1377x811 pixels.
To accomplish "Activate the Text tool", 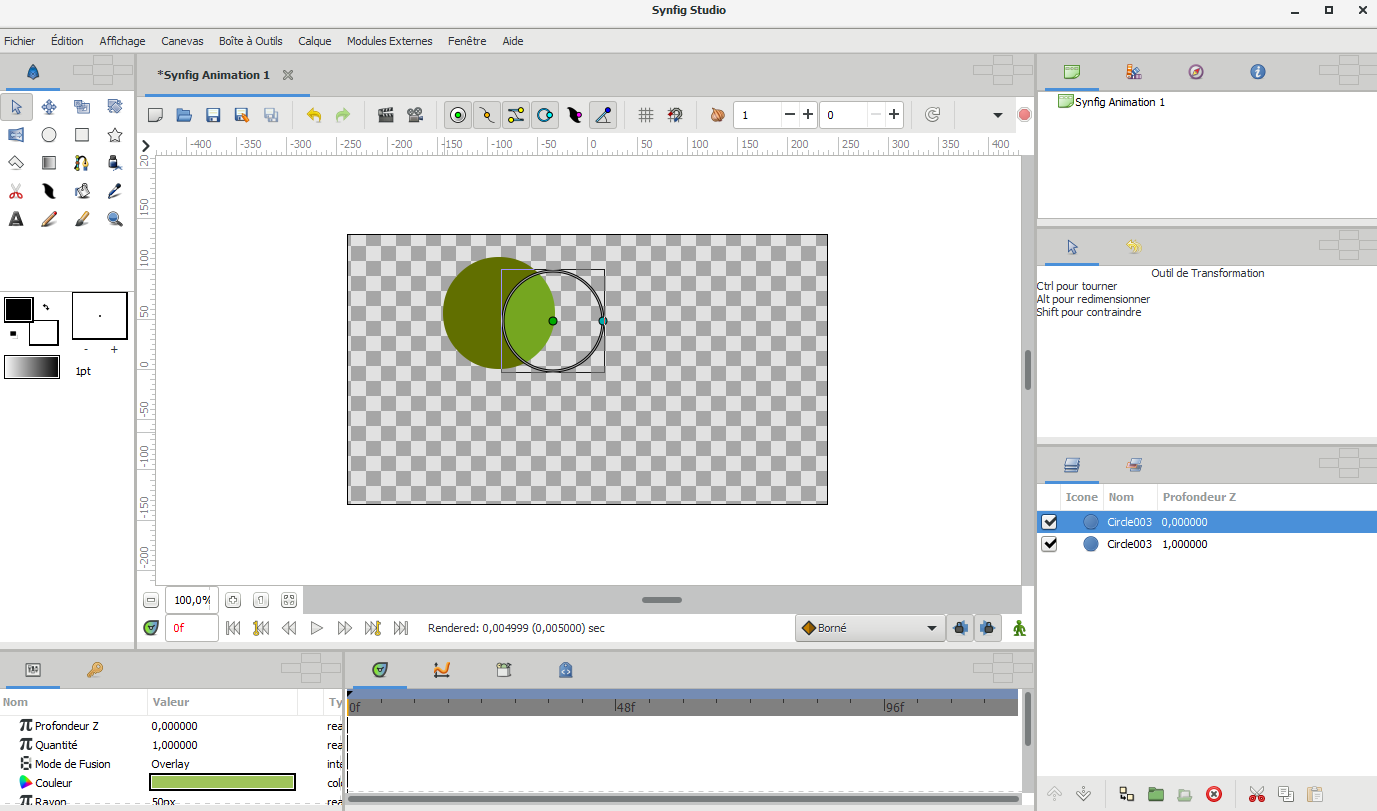I will (x=16, y=218).
